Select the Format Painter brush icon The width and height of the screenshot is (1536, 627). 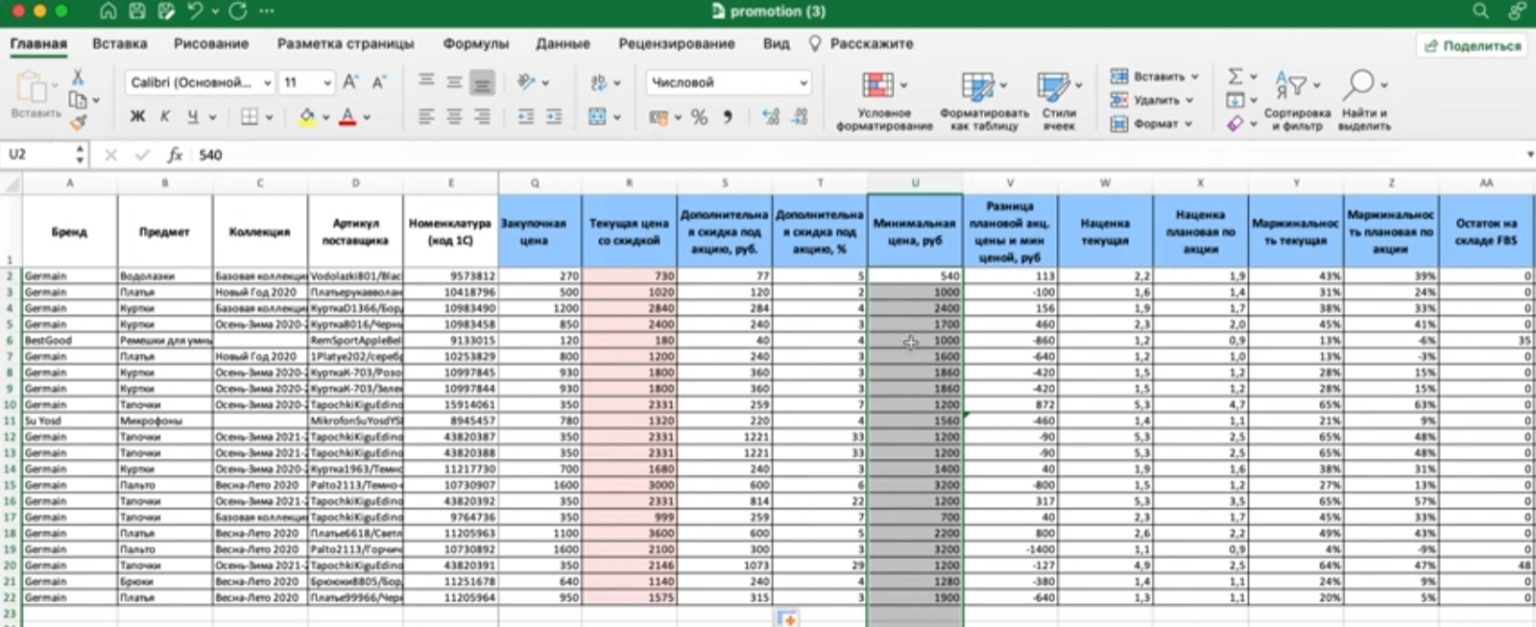click(x=77, y=122)
